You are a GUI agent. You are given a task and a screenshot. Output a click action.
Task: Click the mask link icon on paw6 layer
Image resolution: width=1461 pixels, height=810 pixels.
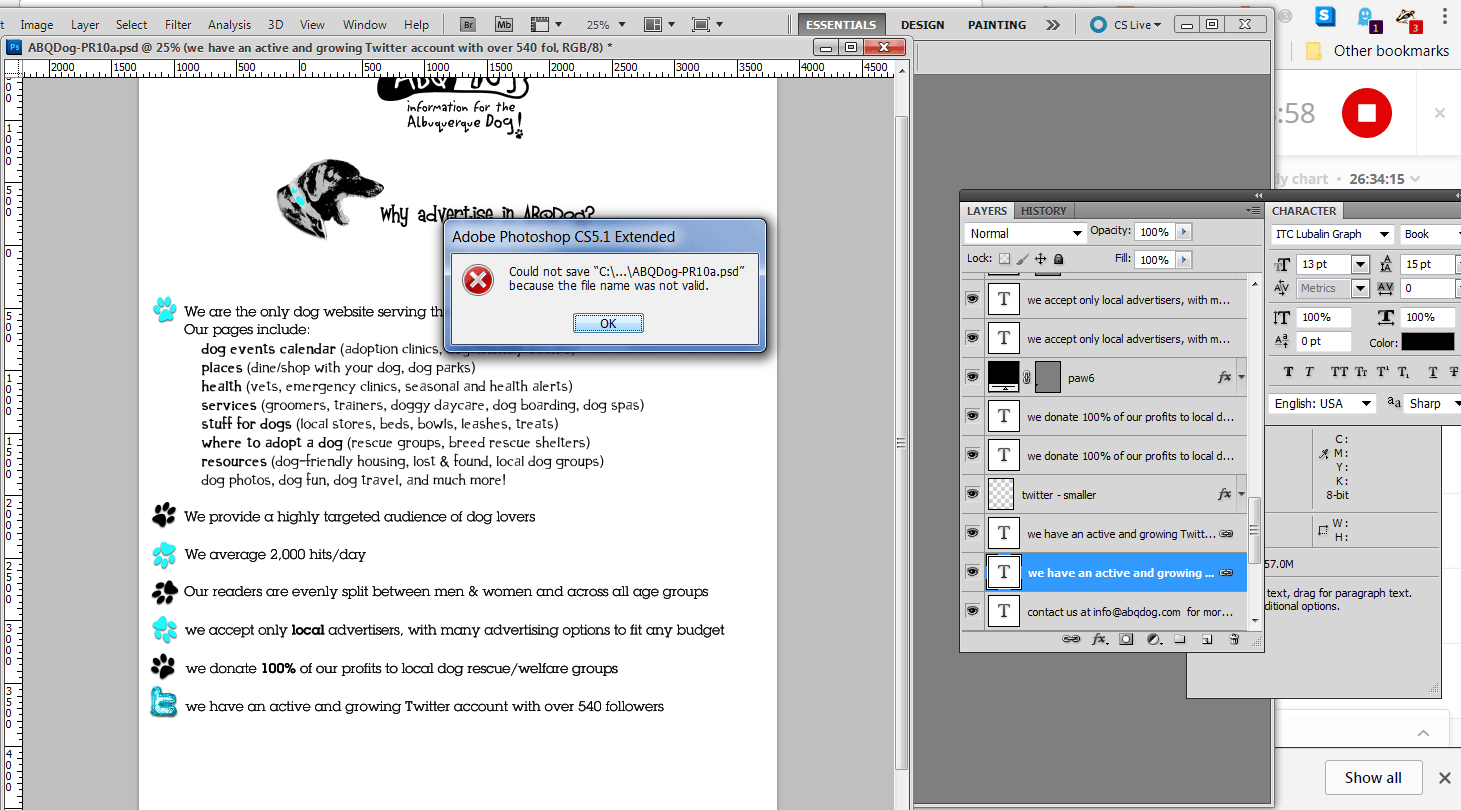[x=1027, y=378]
